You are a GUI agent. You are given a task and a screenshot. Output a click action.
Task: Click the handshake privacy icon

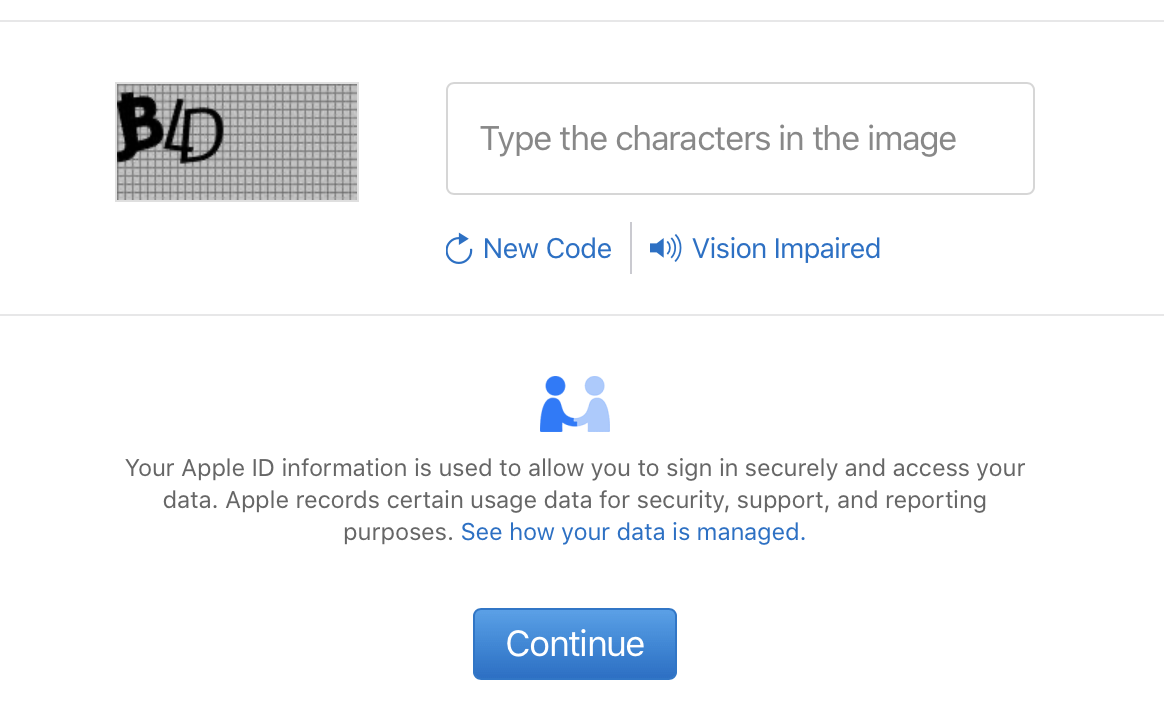(x=575, y=404)
